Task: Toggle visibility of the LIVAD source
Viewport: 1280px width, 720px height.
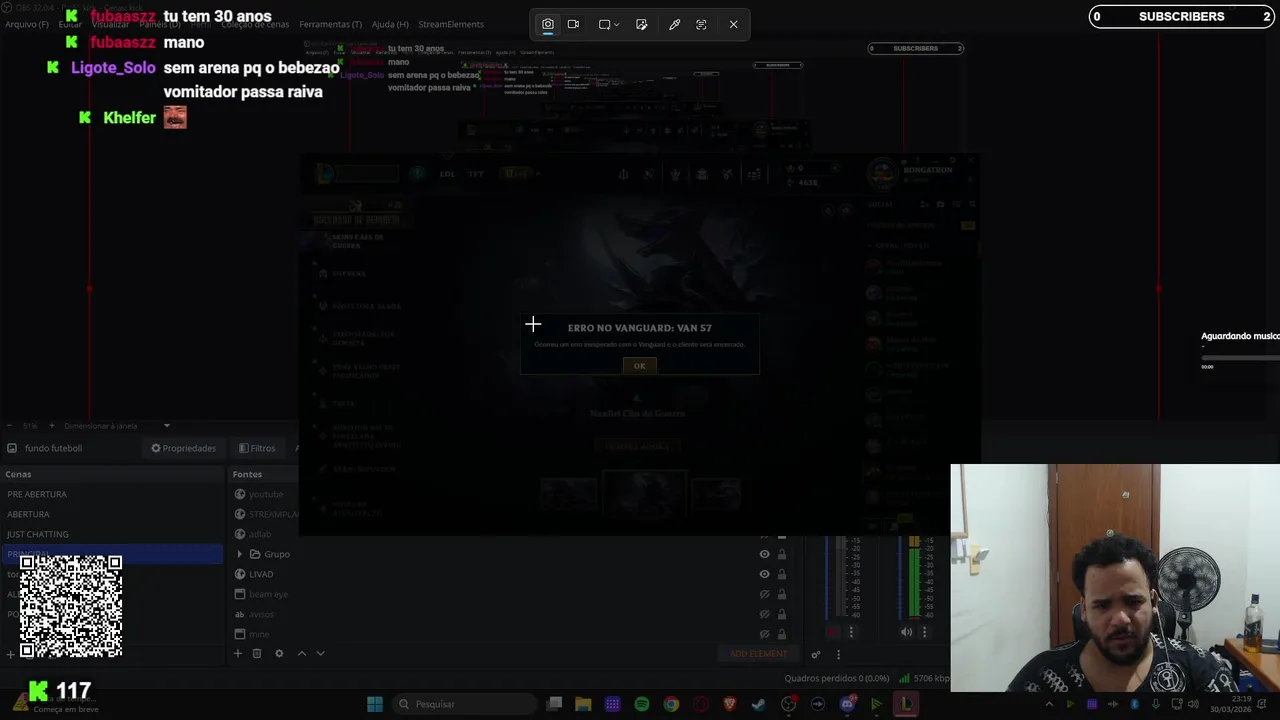Action: tap(764, 574)
